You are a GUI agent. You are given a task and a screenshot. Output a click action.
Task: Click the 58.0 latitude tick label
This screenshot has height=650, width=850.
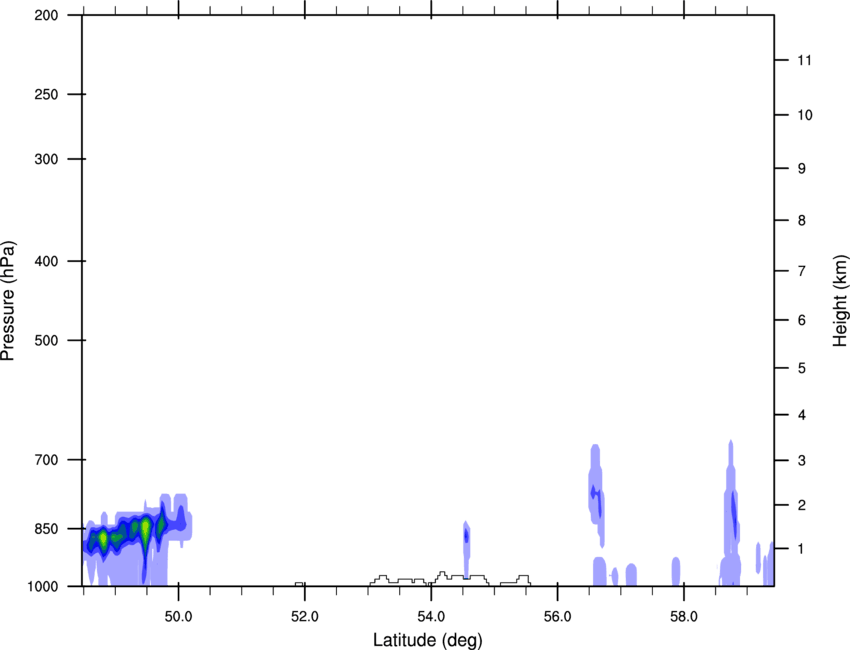point(684,616)
